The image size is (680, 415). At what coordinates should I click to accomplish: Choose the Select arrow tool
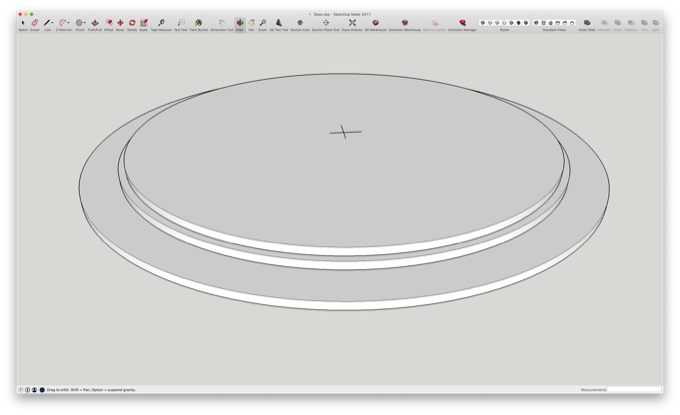point(23,23)
